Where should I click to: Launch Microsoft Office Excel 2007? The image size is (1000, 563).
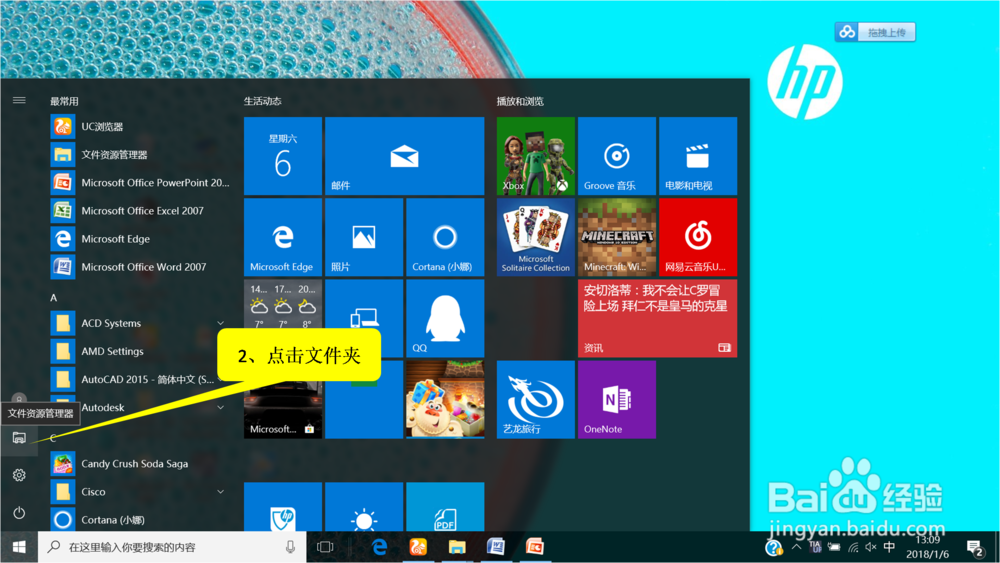139,210
